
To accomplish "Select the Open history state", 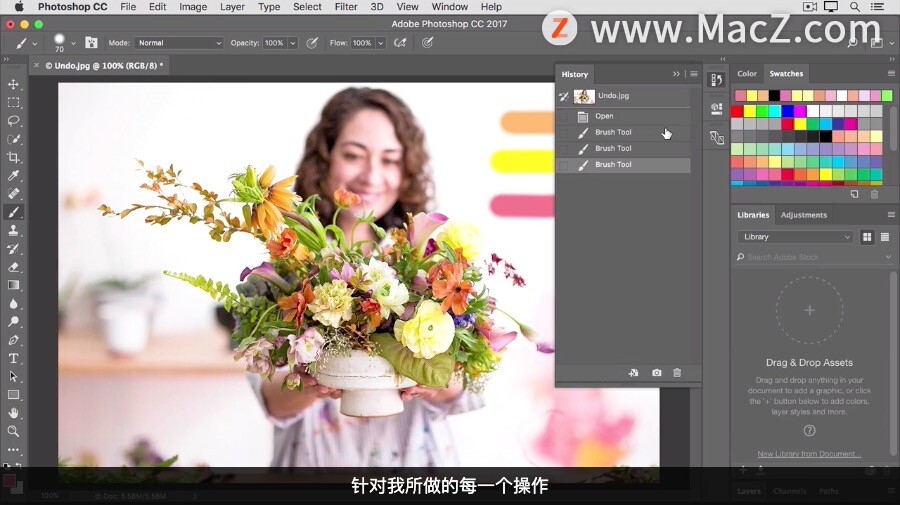I will point(623,116).
